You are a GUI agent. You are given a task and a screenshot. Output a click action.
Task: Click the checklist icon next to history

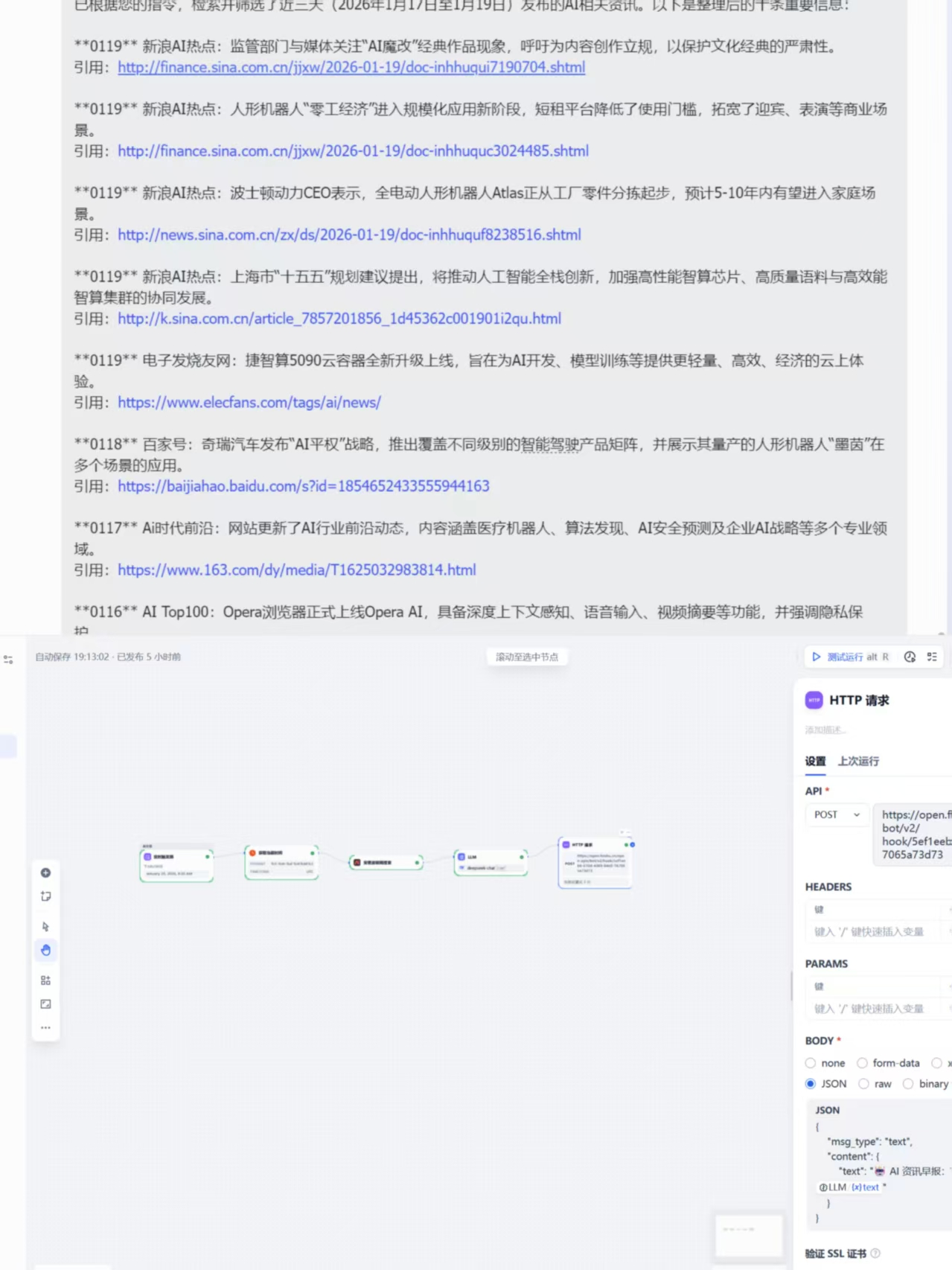[x=932, y=657]
